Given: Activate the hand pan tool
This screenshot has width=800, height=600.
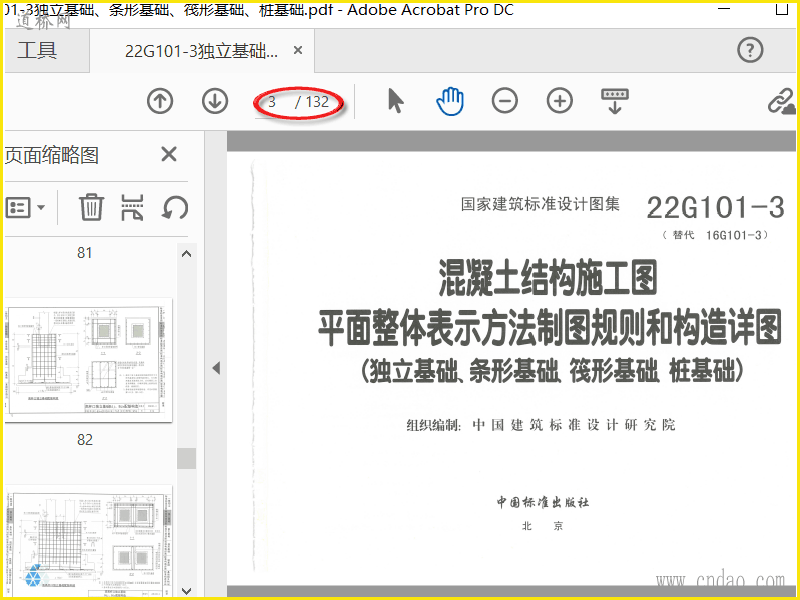Looking at the screenshot, I should [x=450, y=101].
